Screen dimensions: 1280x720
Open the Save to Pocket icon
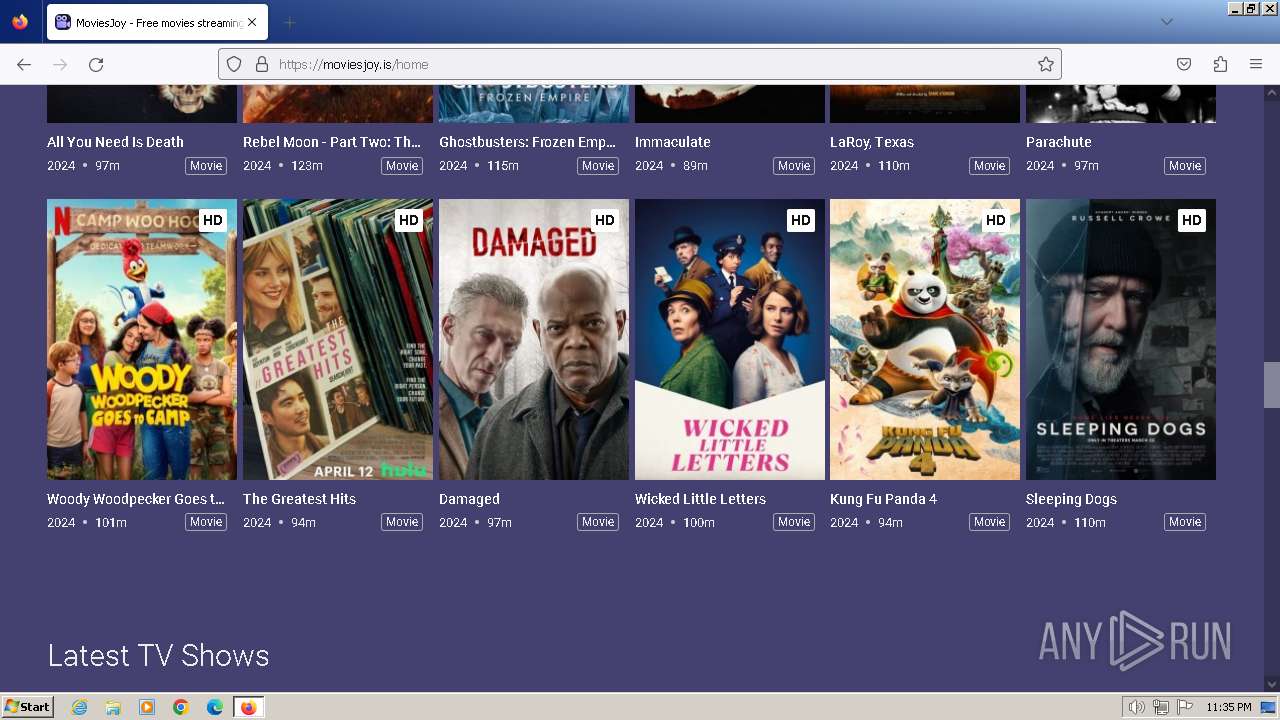(1184, 64)
